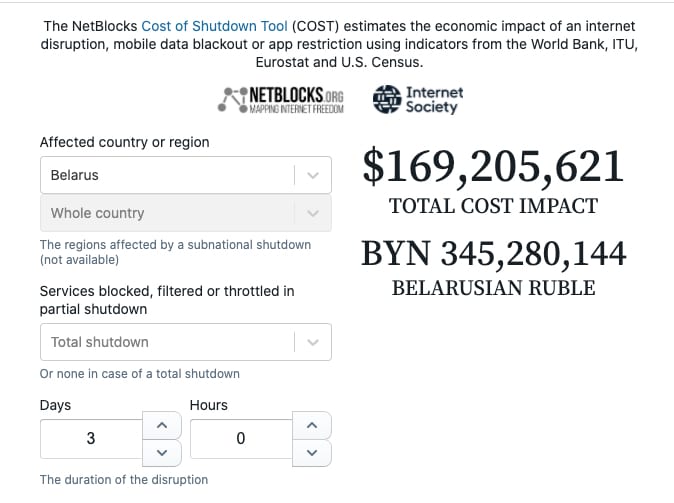Click the $169,205,621 total cost figure
The height and width of the screenshot is (503, 674).
(493, 167)
